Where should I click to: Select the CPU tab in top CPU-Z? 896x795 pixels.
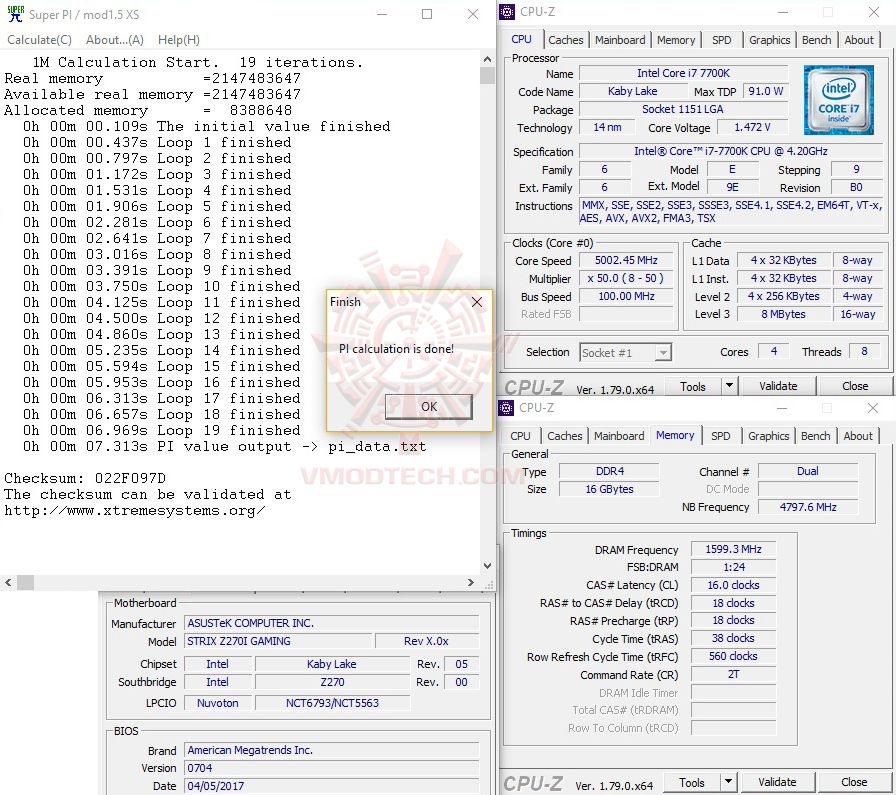[521, 39]
